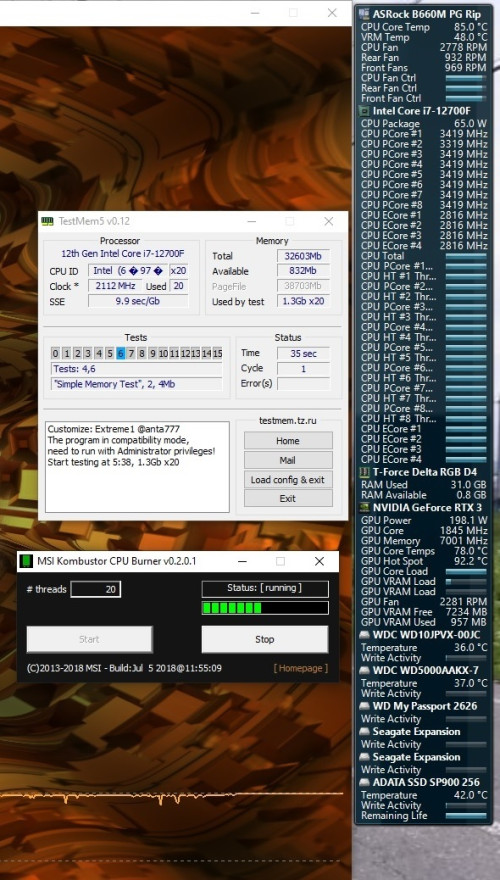Click the MSI Kombustor green title icon
The height and width of the screenshot is (880, 500).
[26, 561]
